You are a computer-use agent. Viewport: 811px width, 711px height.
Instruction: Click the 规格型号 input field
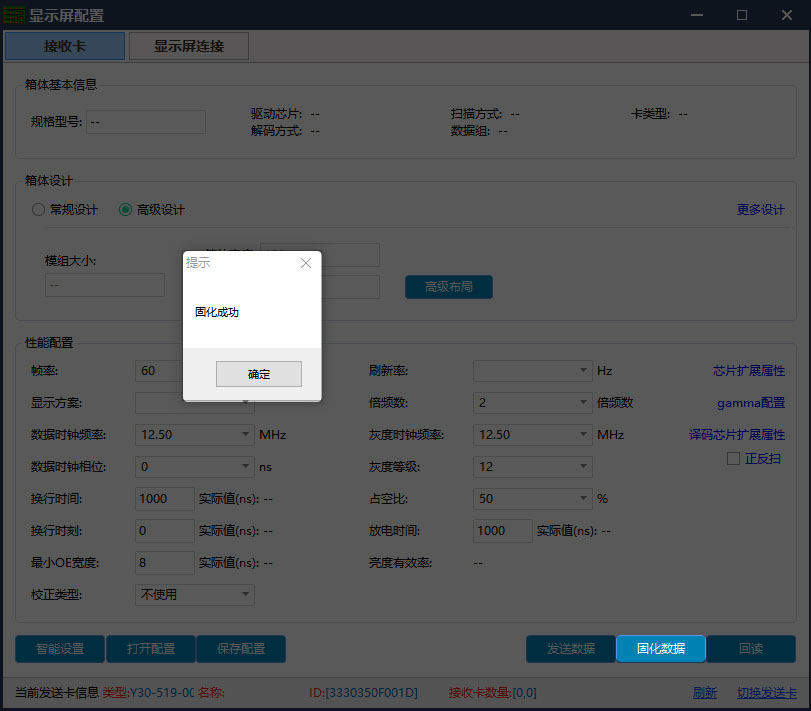[x=146, y=122]
